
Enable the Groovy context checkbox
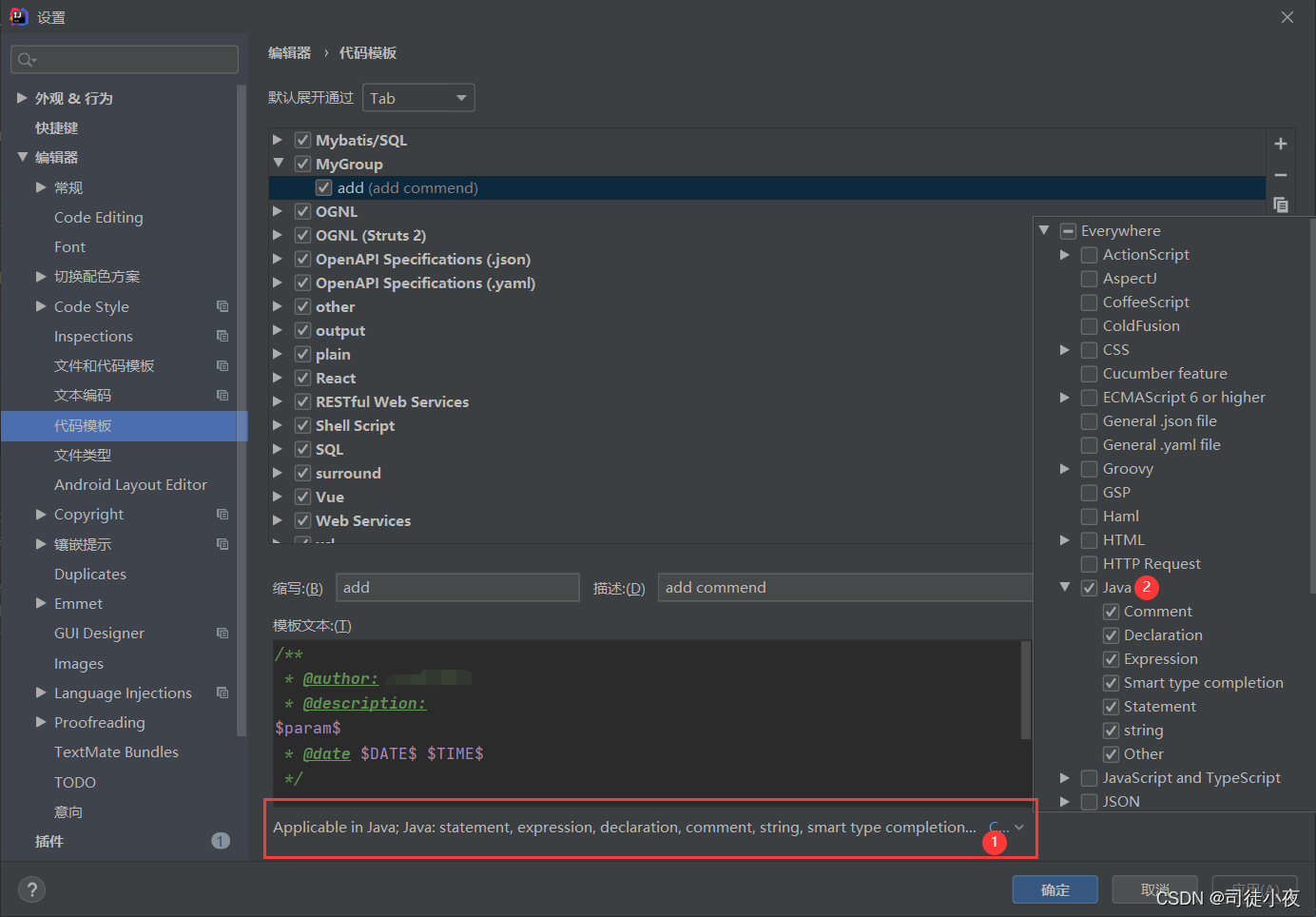coord(1090,468)
